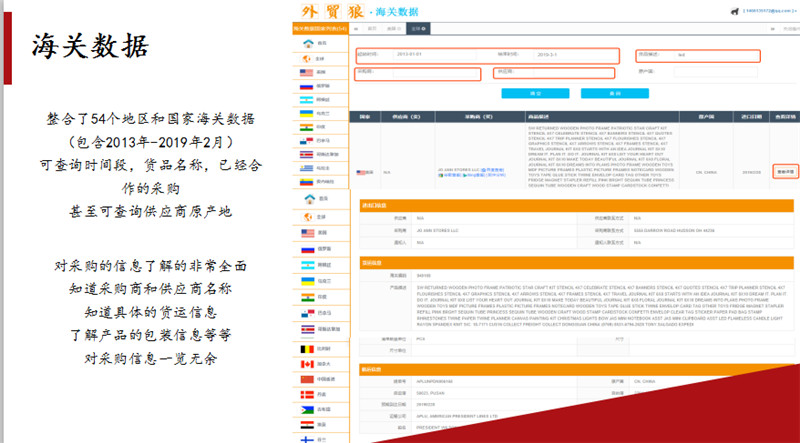Open the account email dropdown menu

point(769,11)
